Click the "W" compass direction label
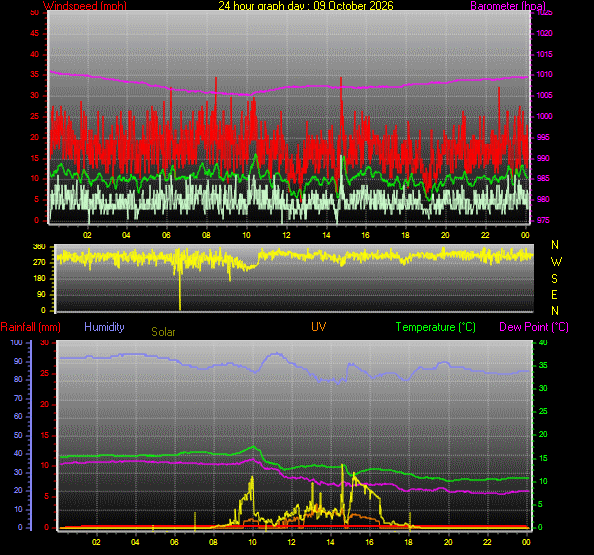The width and height of the screenshot is (594, 555). tap(556, 262)
